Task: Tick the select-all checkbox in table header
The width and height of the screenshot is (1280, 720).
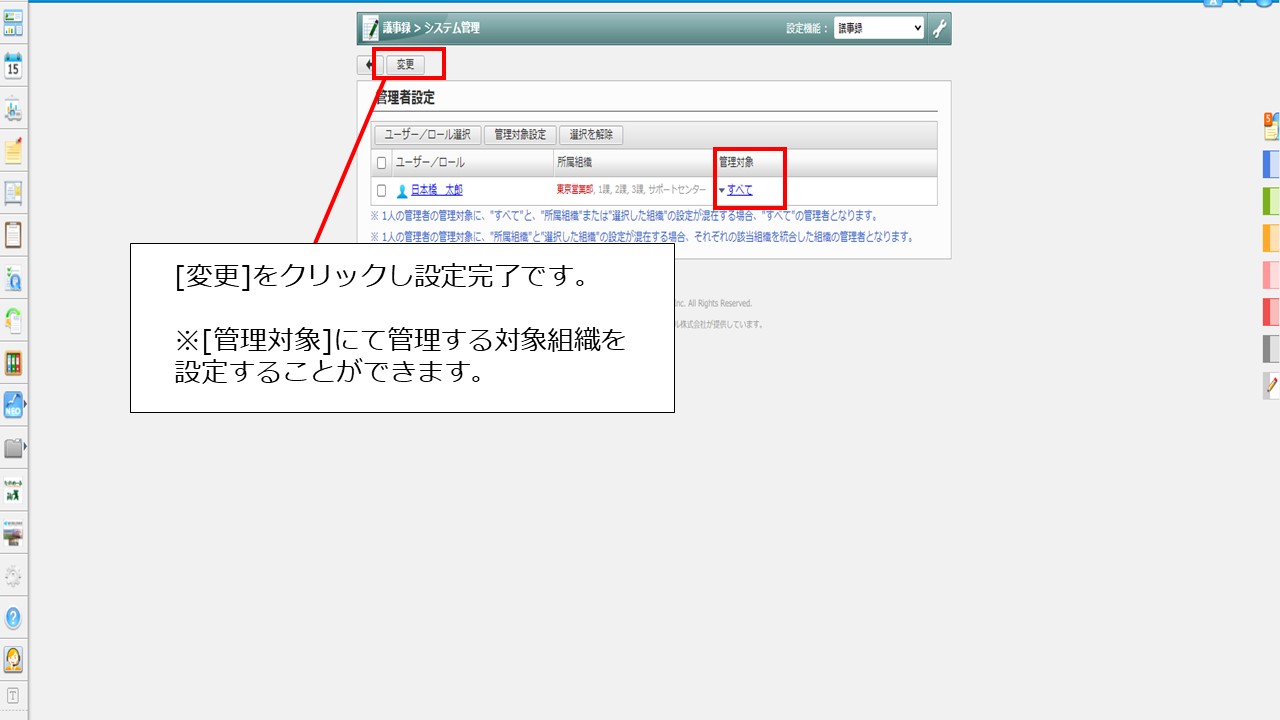Action: coord(382,163)
